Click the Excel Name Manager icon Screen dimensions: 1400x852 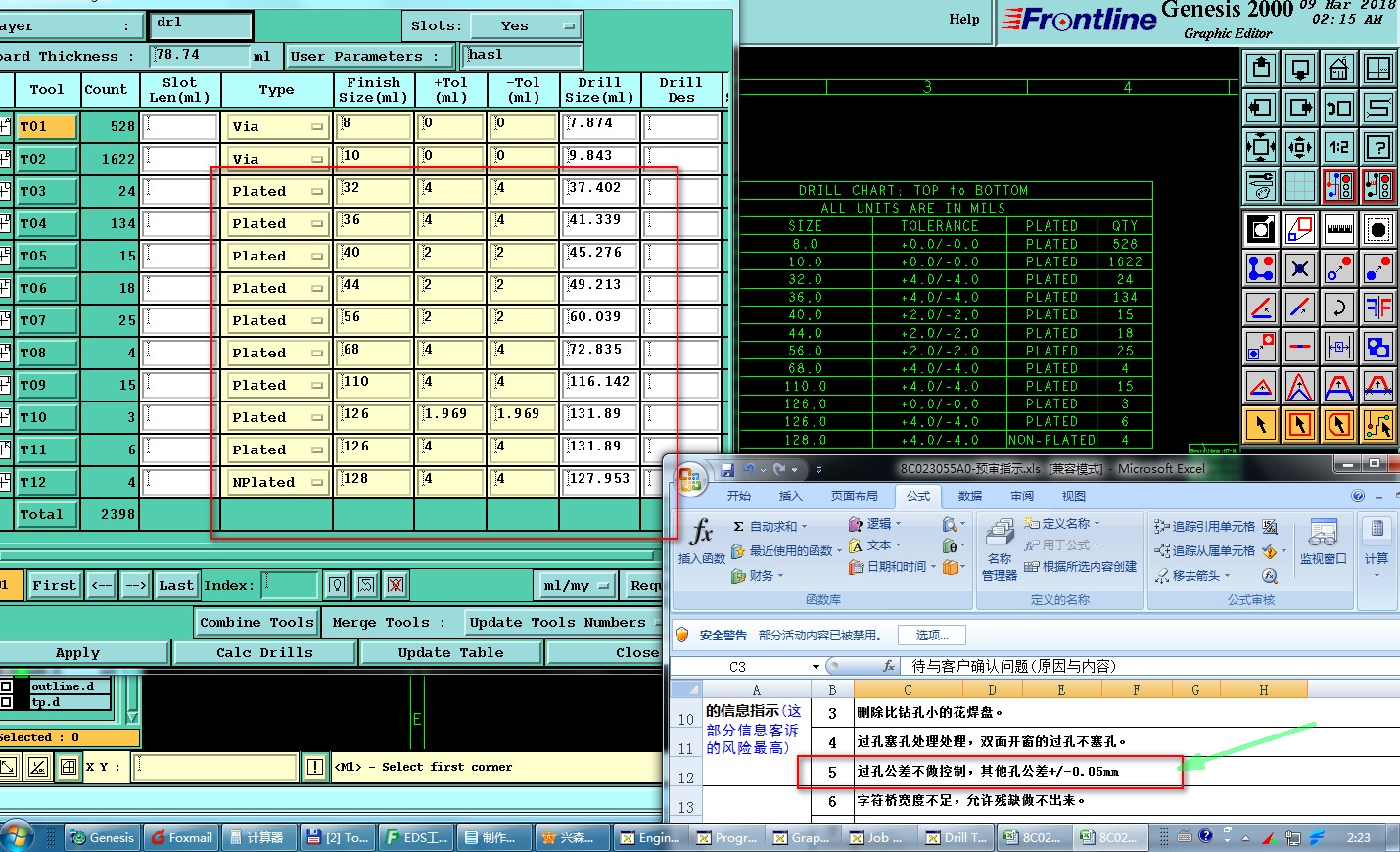click(x=1000, y=549)
